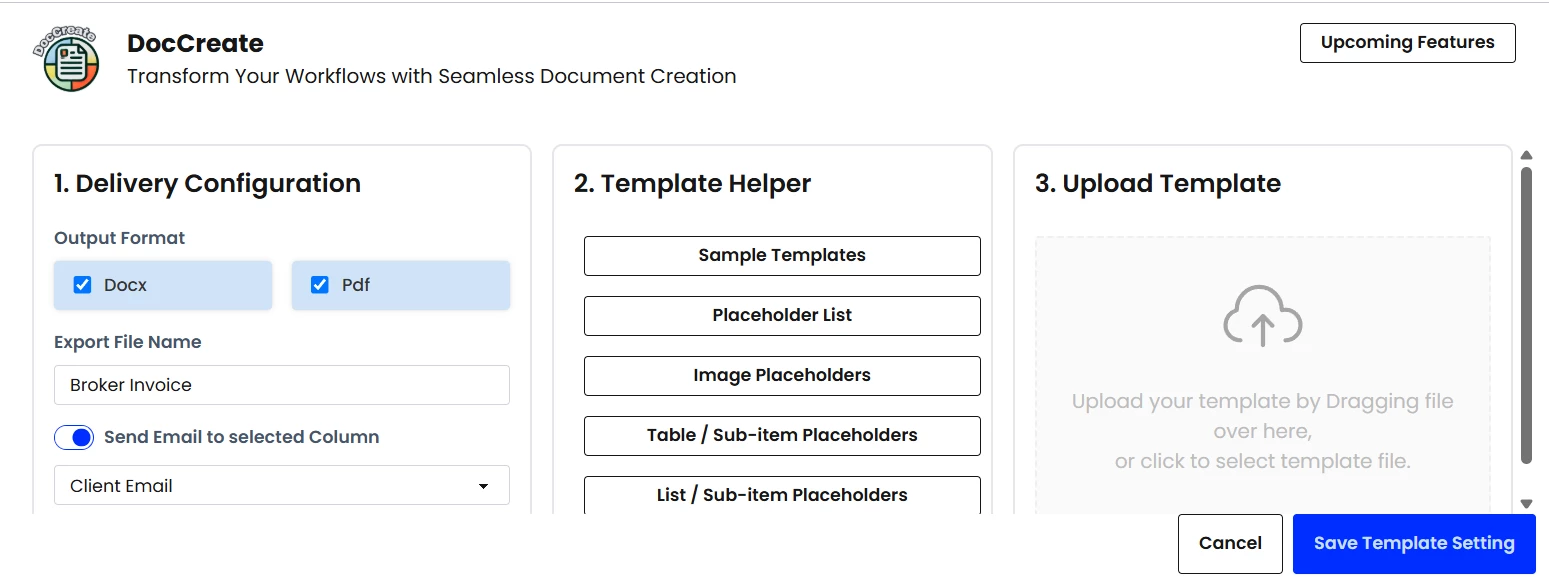This screenshot has height=577, width=1549.
Task: Open Sample Templates helper
Action: pos(782,255)
